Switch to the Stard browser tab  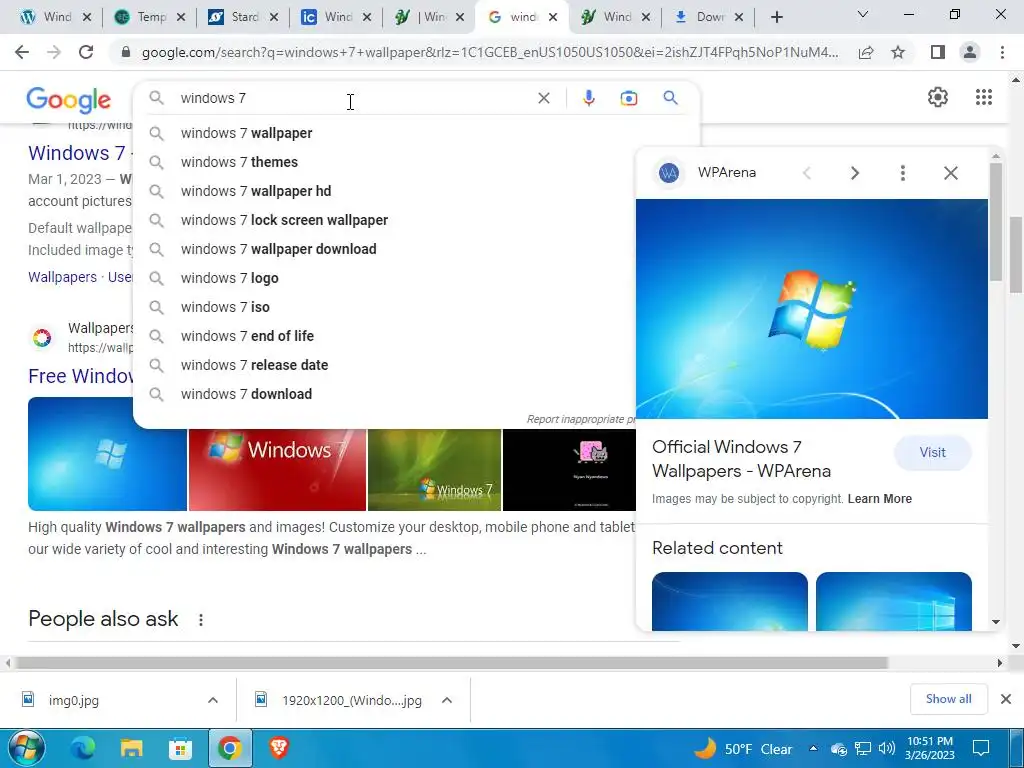pos(243,17)
